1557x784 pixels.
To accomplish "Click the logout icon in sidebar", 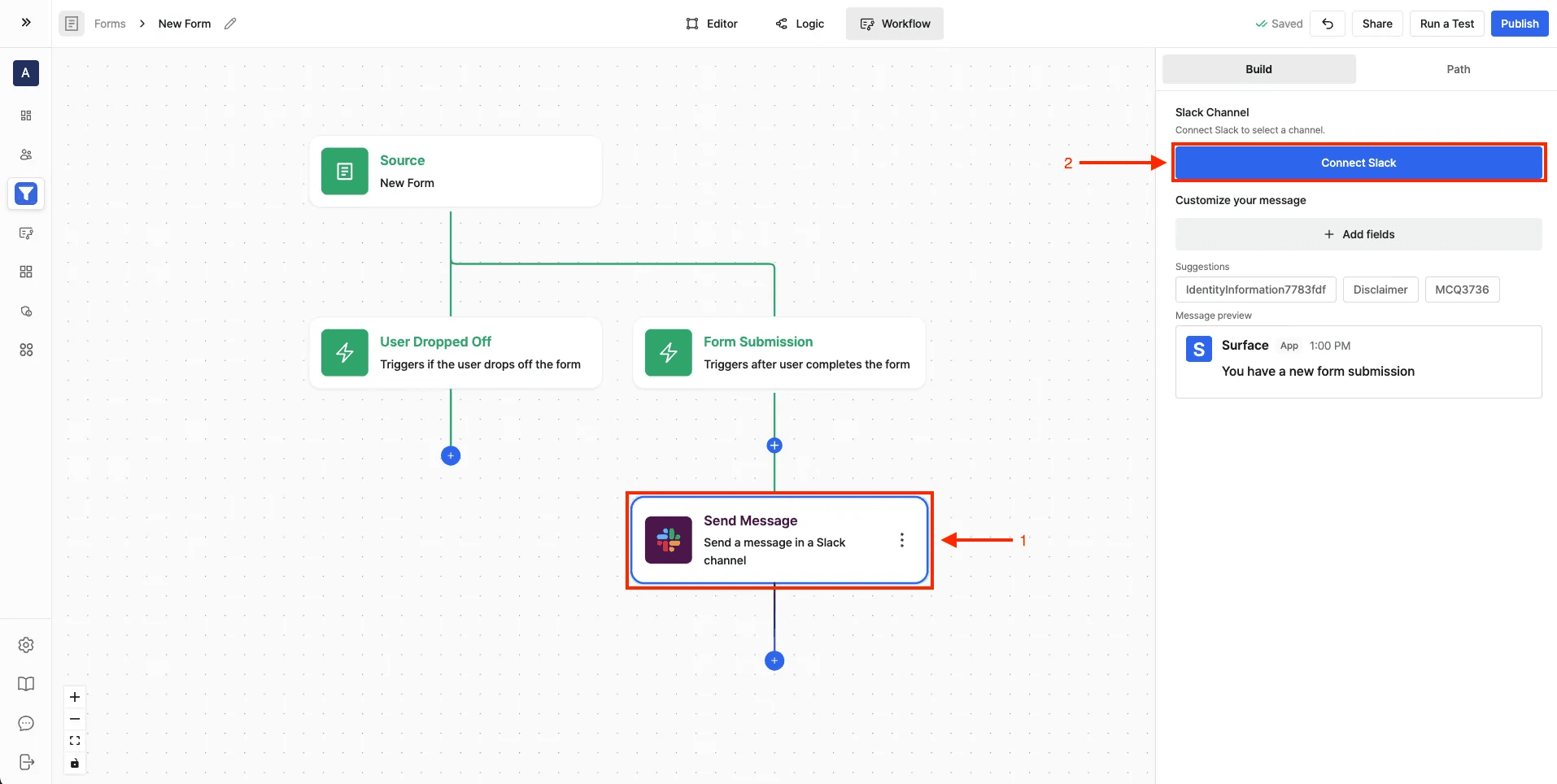I will point(26,762).
